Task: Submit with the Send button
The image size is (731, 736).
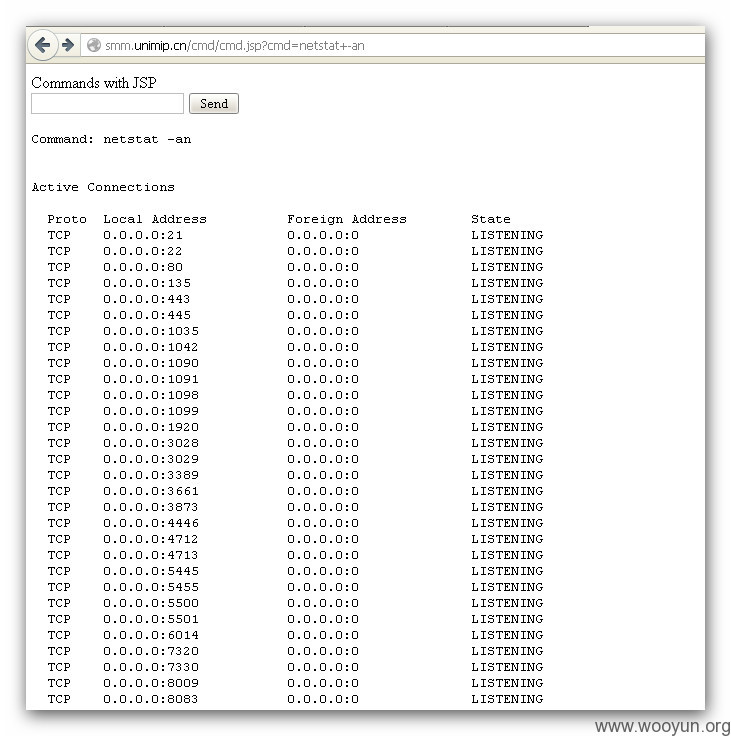Action: tap(214, 103)
